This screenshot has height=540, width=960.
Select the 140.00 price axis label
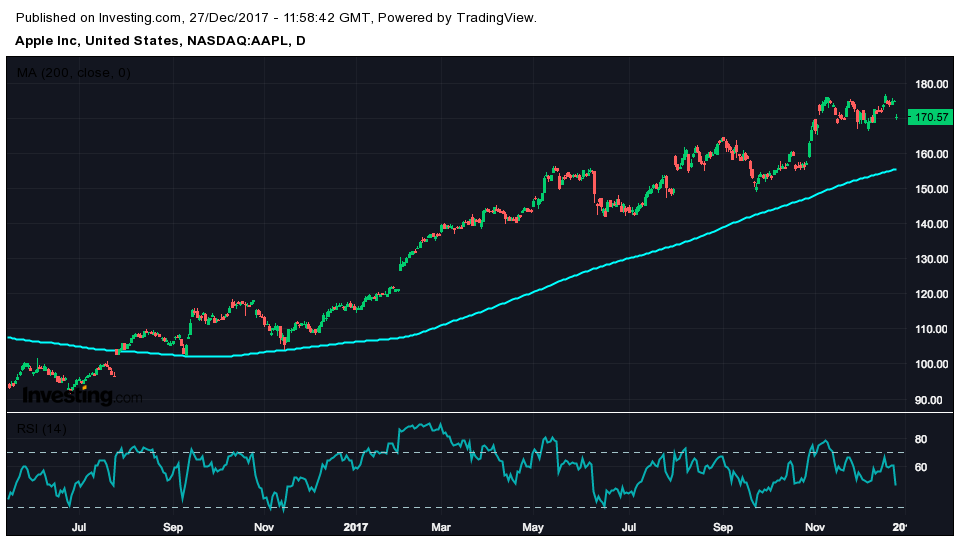[931, 224]
